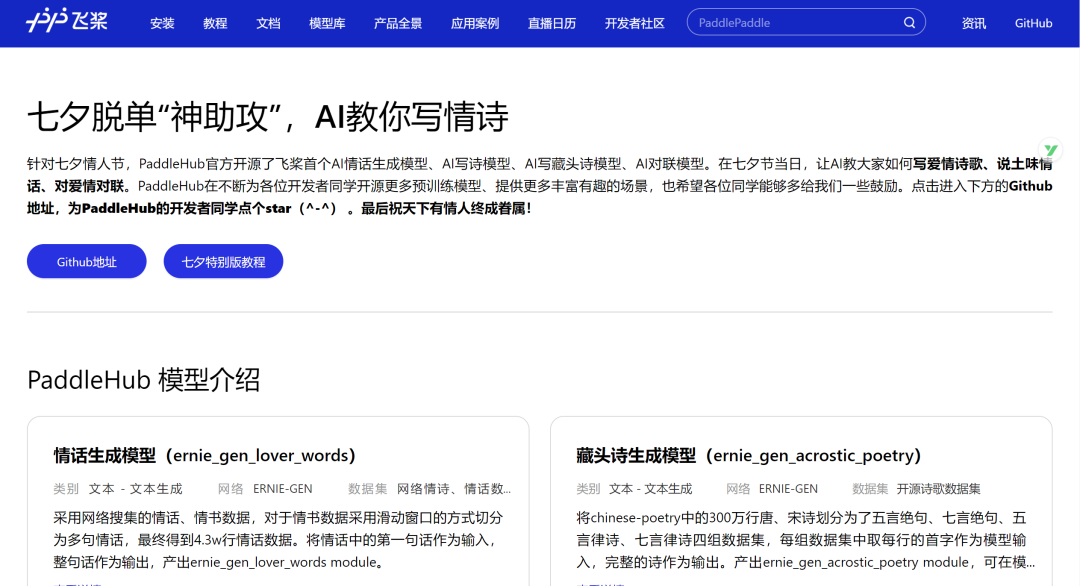1080x586 pixels.
Task: Click the PaddlePaddle 飞桨 logo
Action: click(67, 21)
